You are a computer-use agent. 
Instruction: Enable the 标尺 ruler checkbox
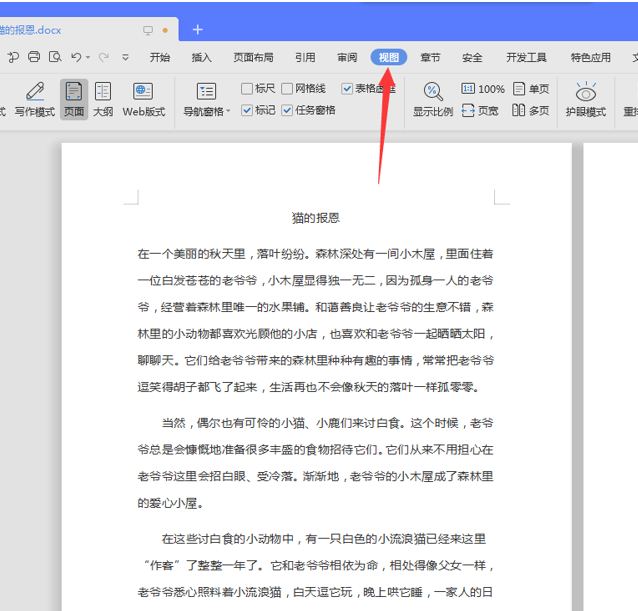click(247, 89)
